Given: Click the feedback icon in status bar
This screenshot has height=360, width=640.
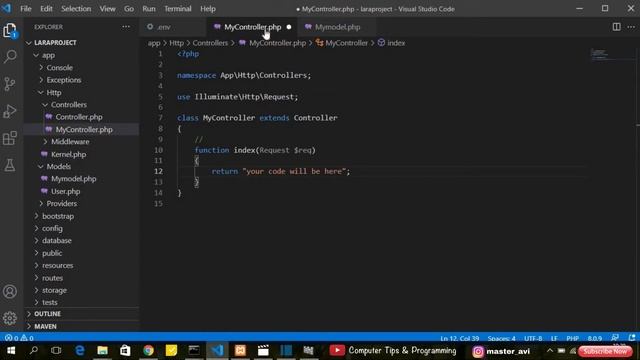Looking at the screenshot, I should (x=614, y=338).
